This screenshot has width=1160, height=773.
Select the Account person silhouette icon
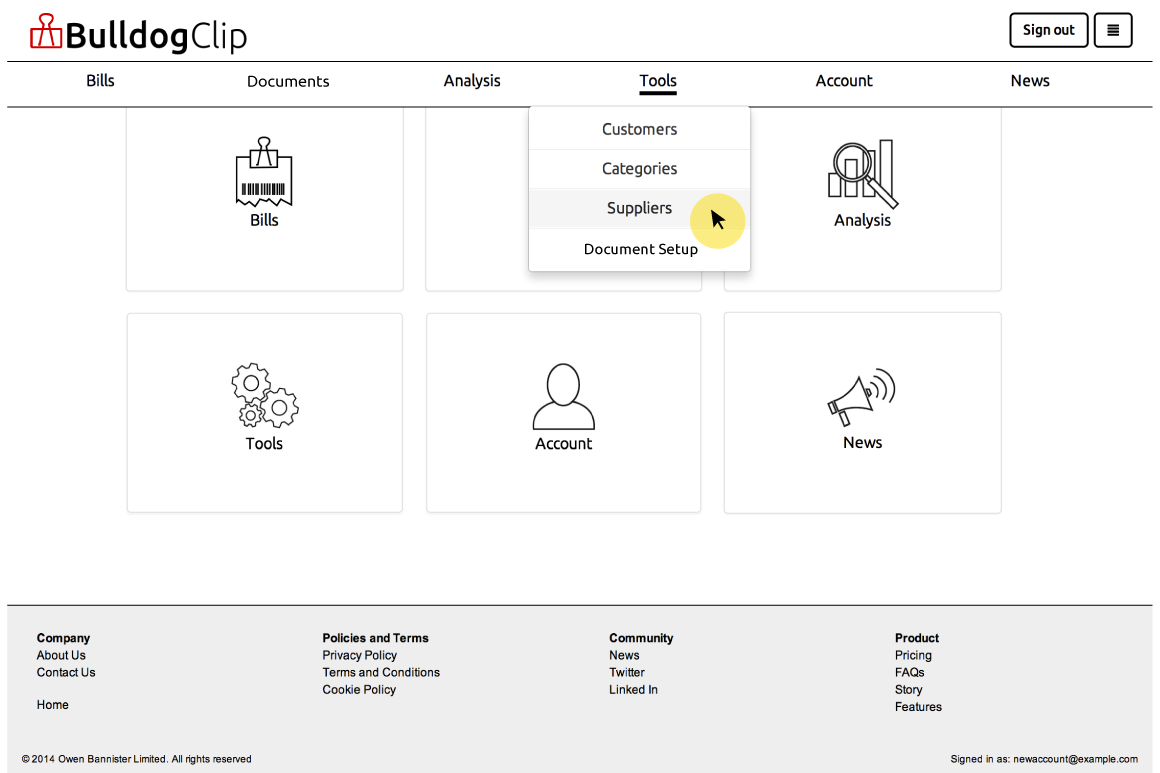tap(564, 396)
